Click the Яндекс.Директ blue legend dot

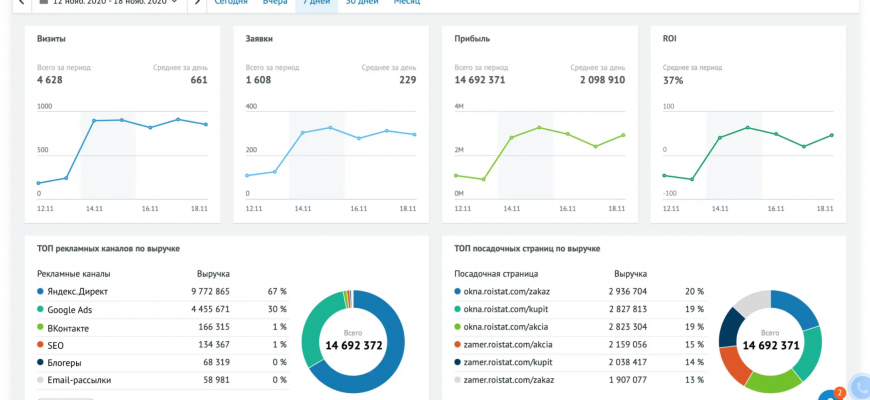pyautogui.click(x=40, y=292)
